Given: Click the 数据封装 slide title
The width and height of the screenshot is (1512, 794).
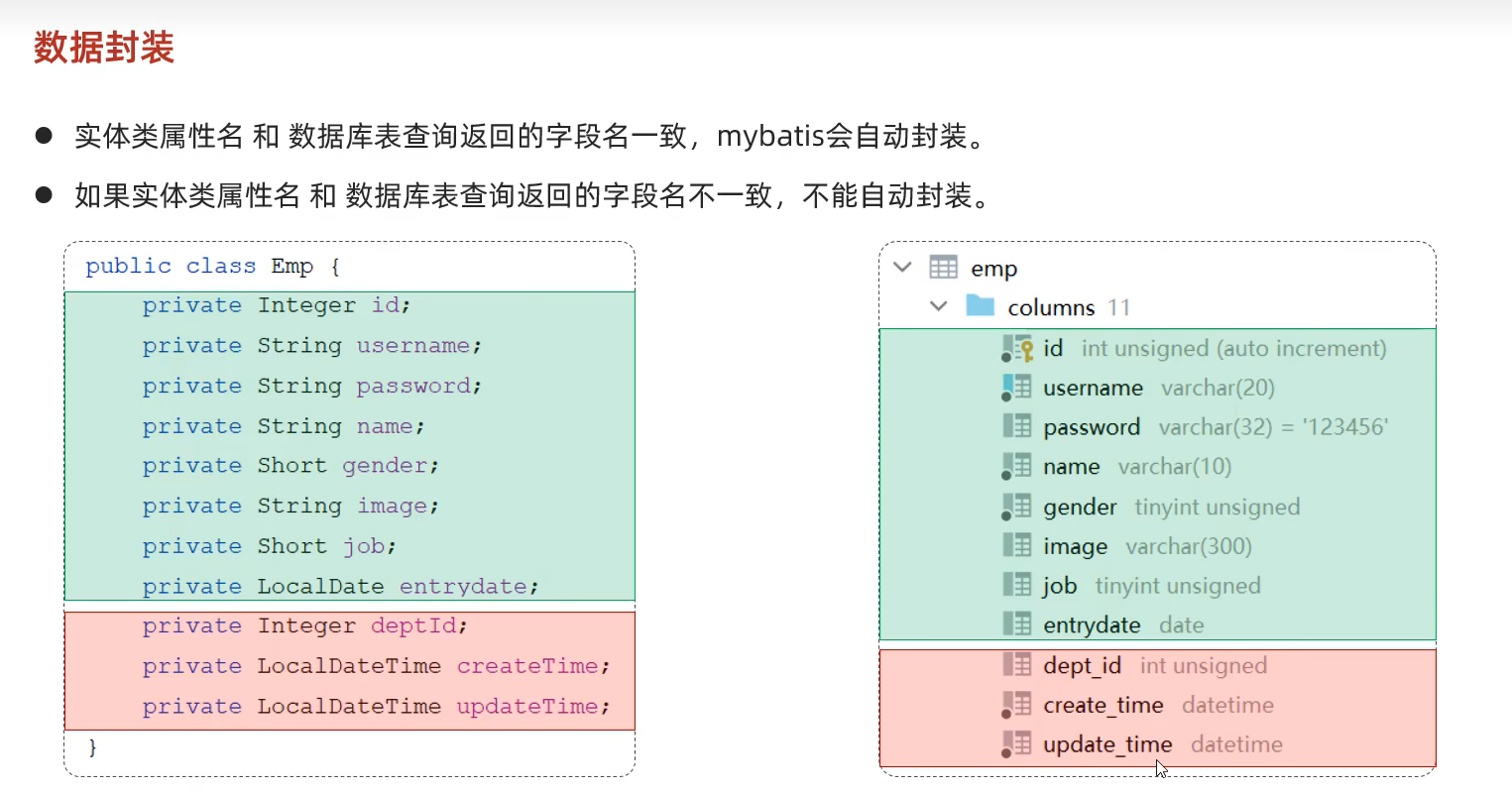Looking at the screenshot, I should [x=104, y=48].
